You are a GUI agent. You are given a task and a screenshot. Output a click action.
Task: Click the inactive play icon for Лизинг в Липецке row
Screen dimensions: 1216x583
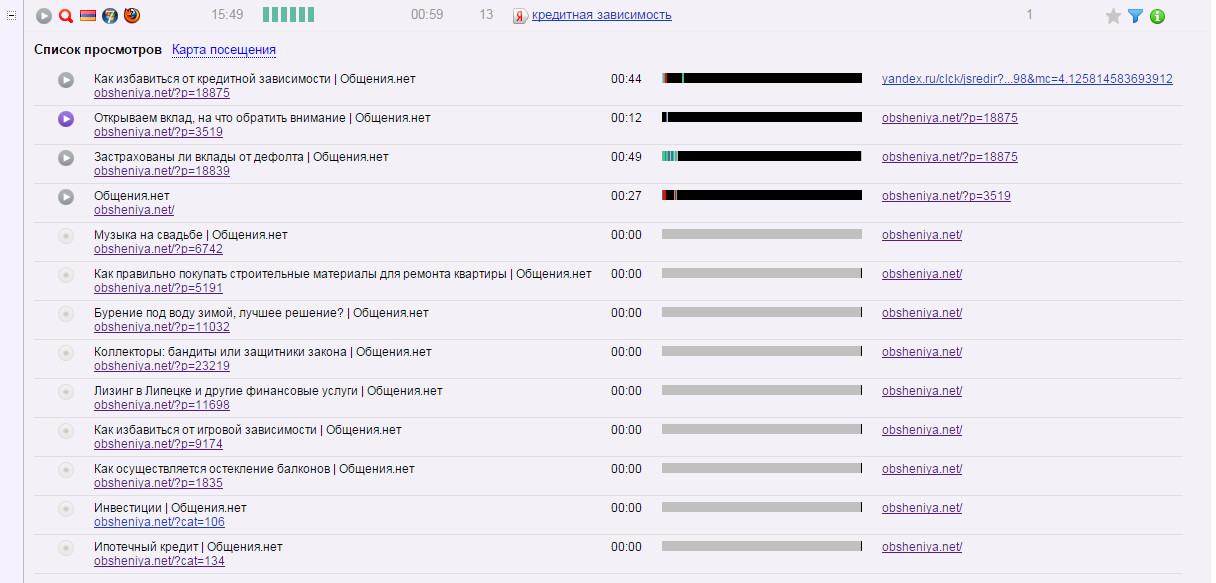(x=66, y=392)
